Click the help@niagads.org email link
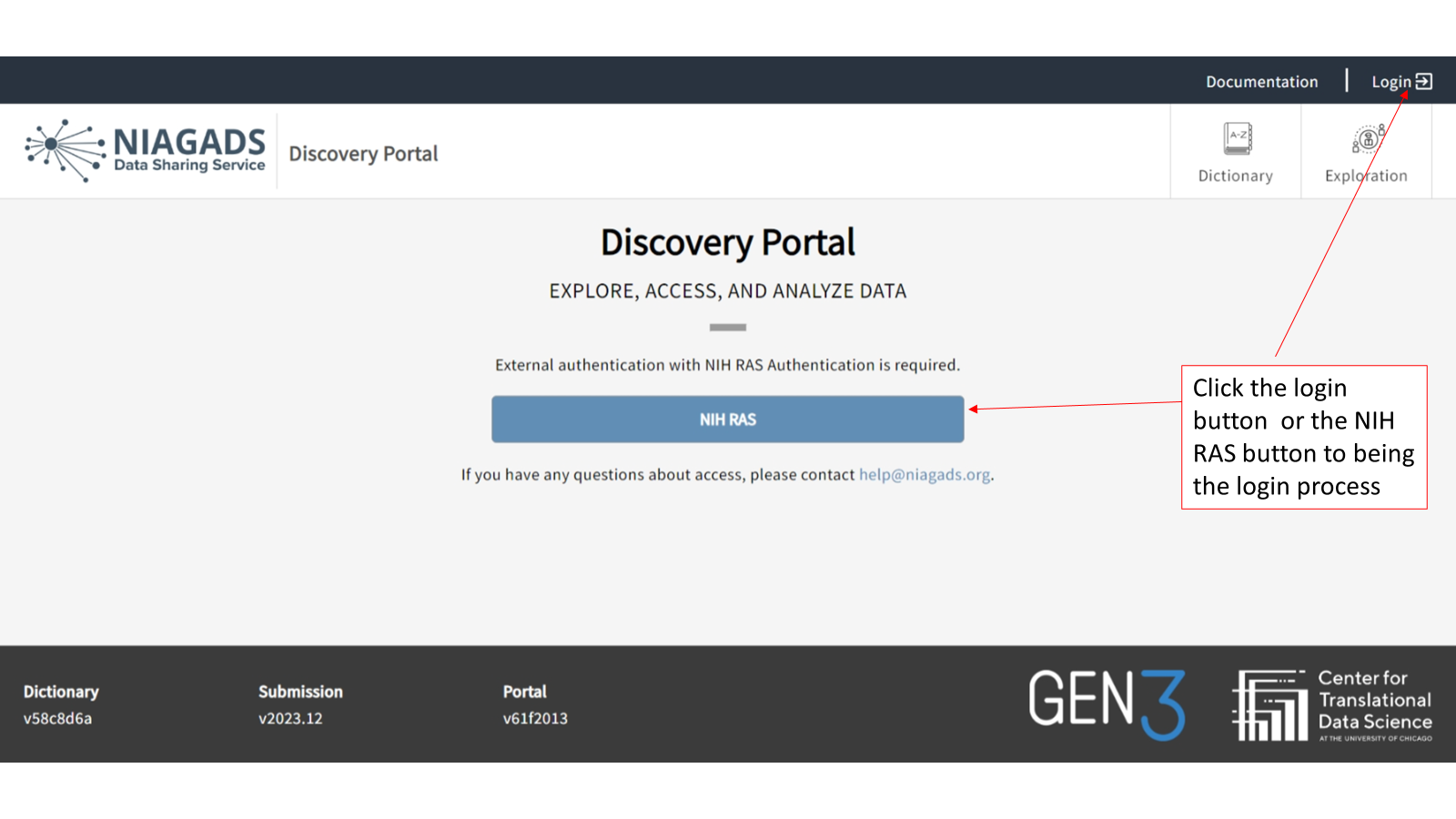This screenshot has height=819, width=1456. pos(924,475)
